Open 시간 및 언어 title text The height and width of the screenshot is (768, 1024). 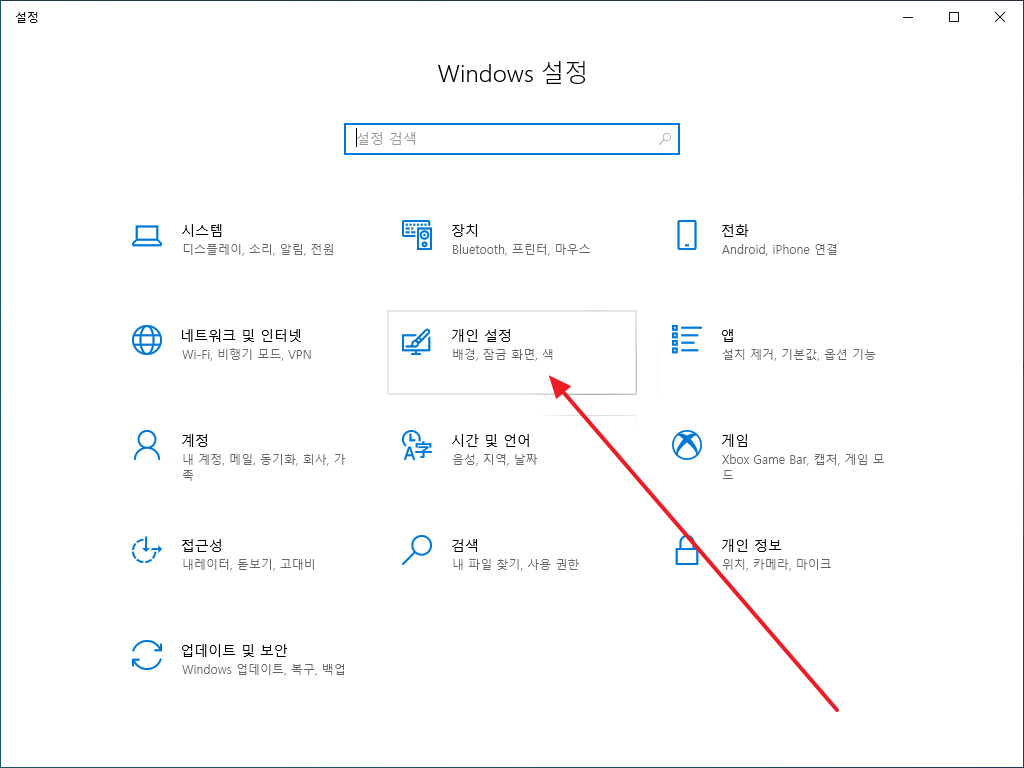(x=490, y=440)
